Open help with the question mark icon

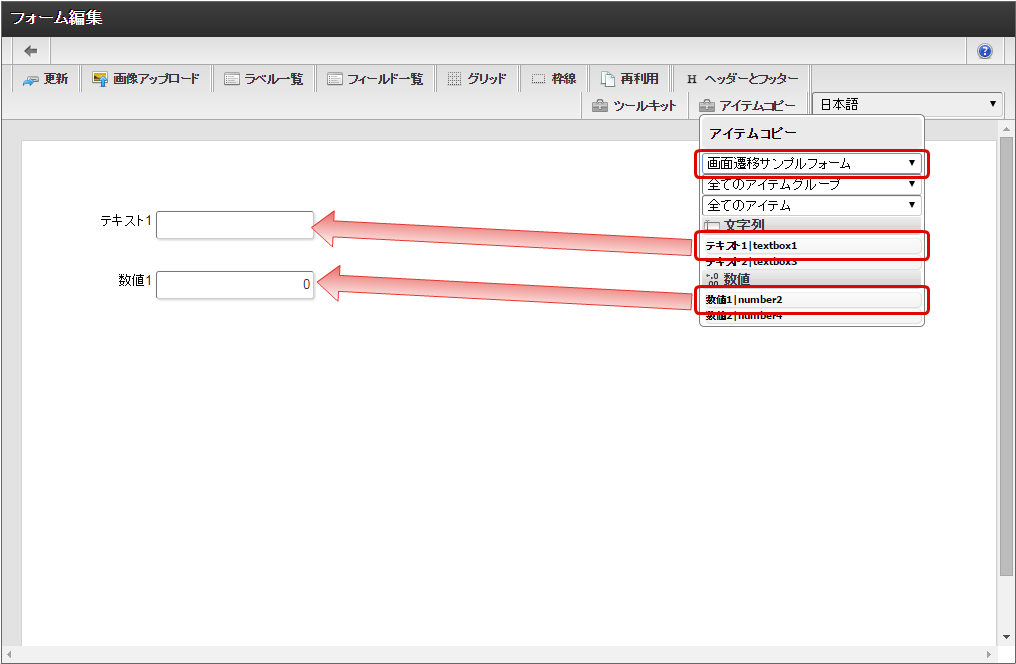click(984, 51)
